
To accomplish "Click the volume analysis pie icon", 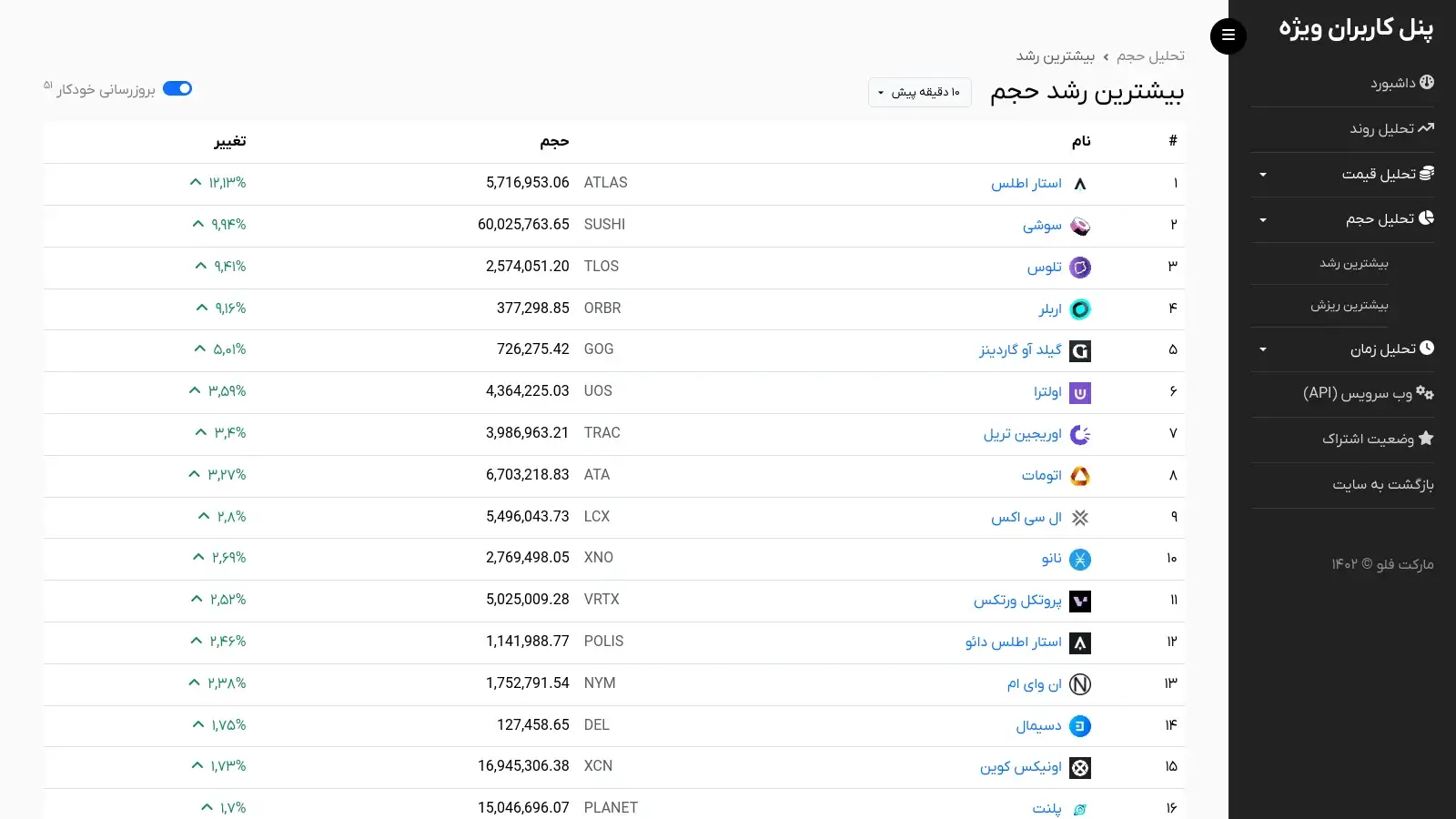I will 1426,218.
